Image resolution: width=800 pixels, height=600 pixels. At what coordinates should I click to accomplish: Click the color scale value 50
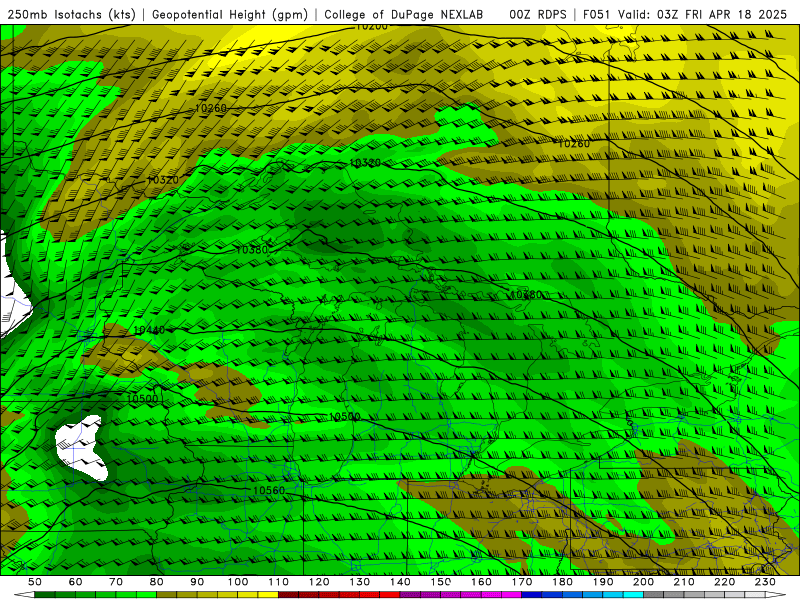click(x=35, y=582)
